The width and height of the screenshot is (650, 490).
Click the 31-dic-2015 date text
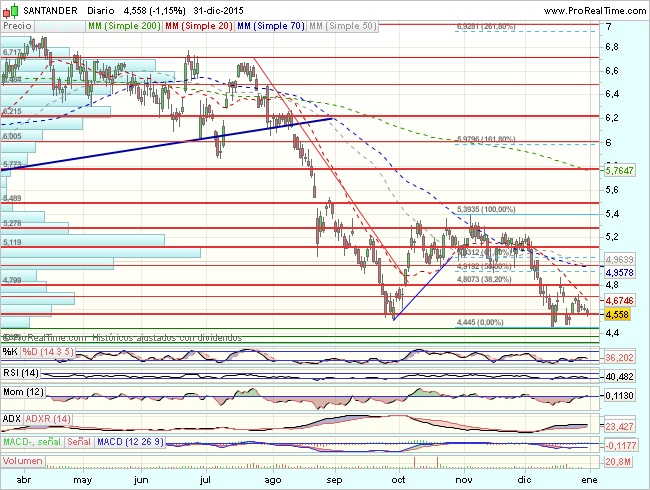click(x=218, y=11)
